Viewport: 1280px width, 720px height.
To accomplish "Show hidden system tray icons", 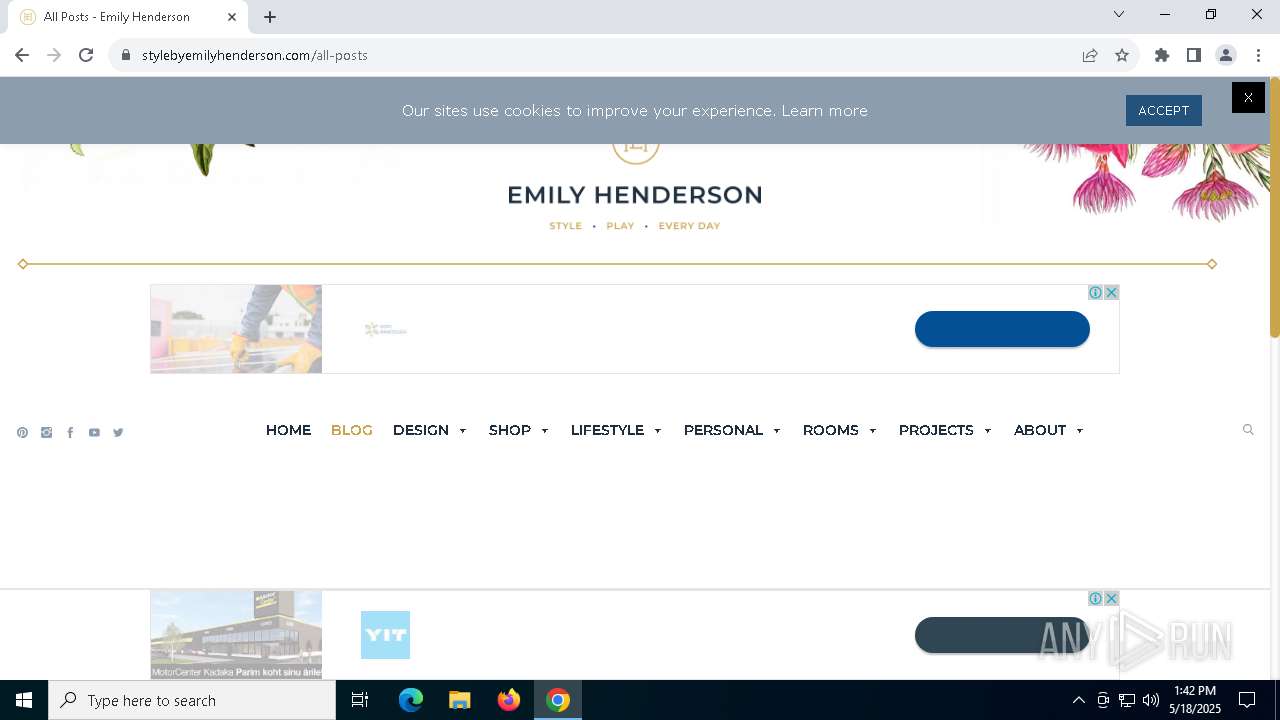I will [x=1078, y=700].
